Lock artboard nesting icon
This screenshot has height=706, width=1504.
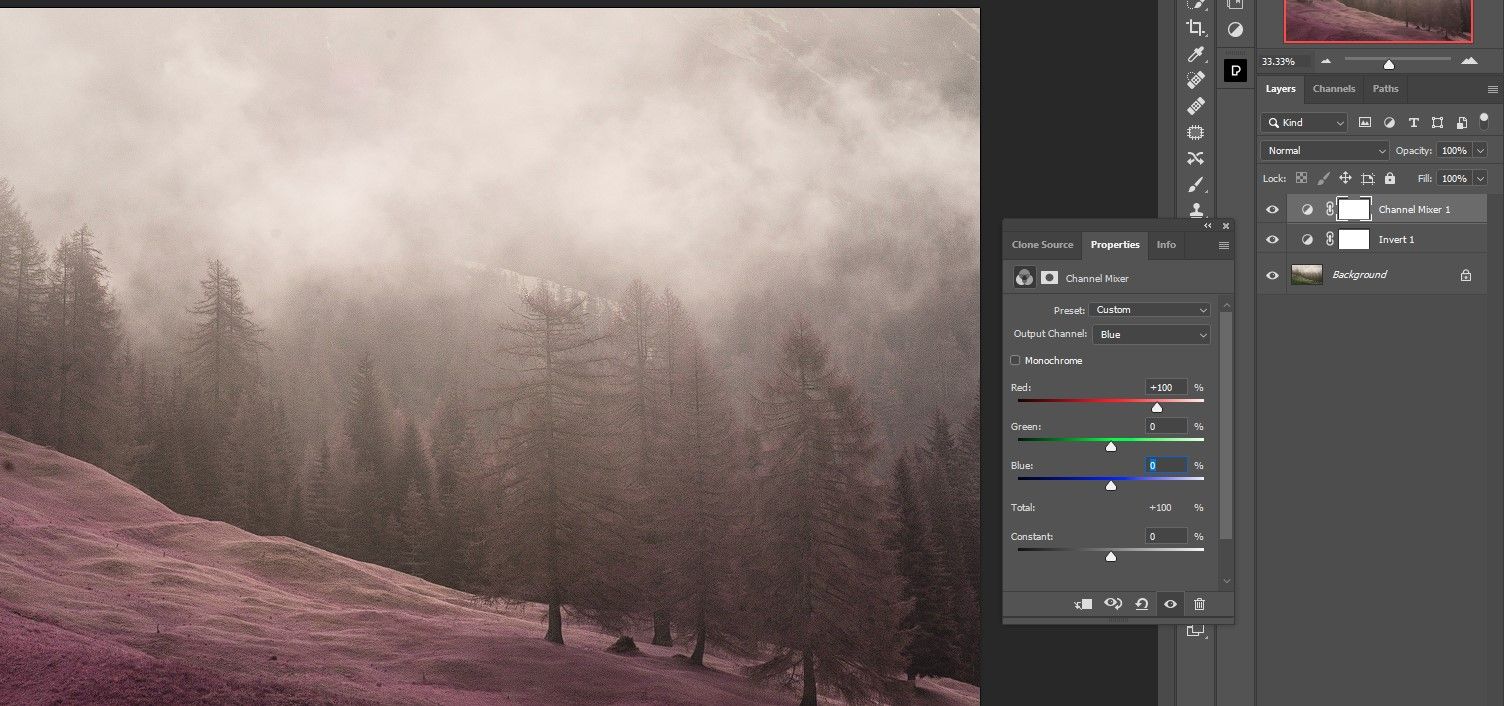click(x=1367, y=178)
